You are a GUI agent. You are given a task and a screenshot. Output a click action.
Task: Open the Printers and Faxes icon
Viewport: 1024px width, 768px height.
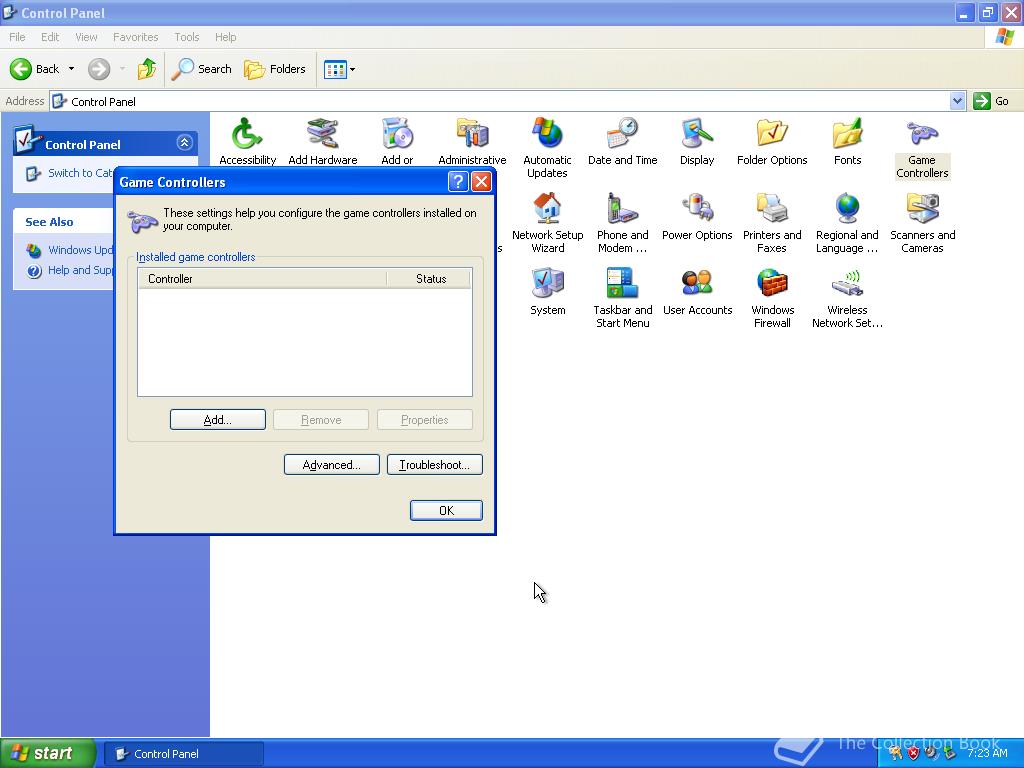[x=772, y=223]
